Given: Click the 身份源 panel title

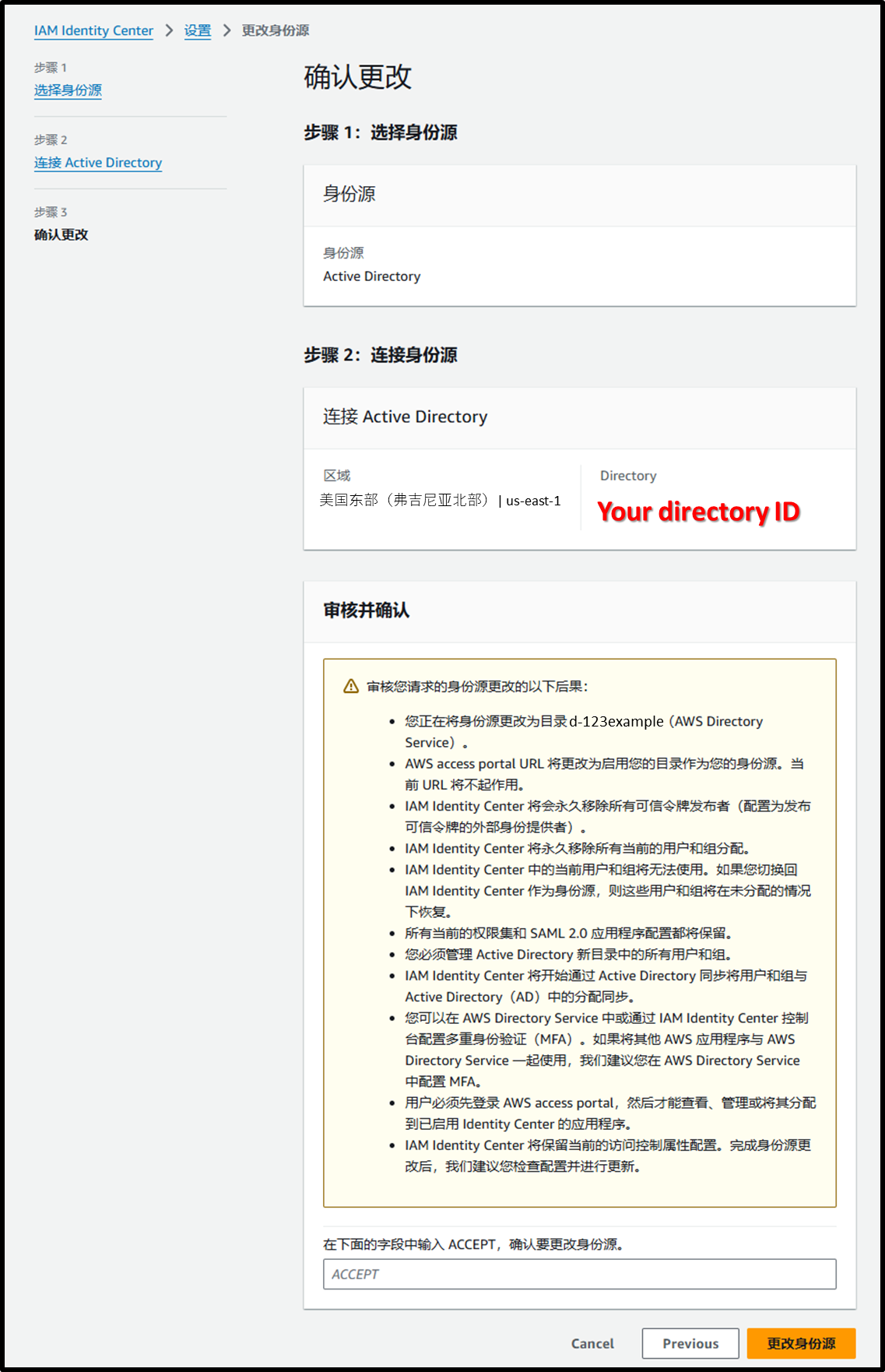Looking at the screenshot, I should point(349,194).
